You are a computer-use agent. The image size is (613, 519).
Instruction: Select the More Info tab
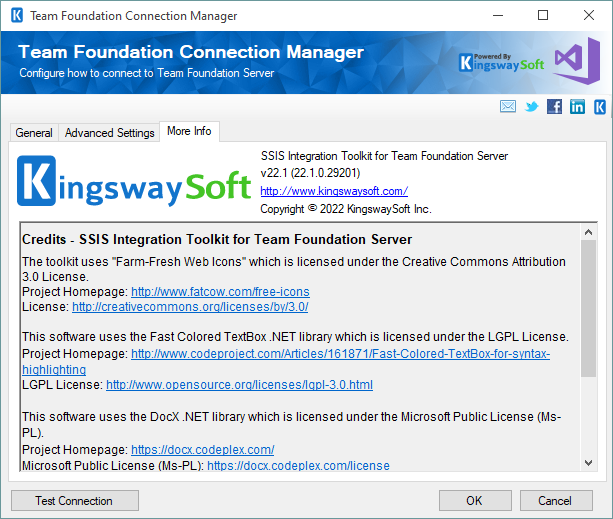[x=189, y=131]
